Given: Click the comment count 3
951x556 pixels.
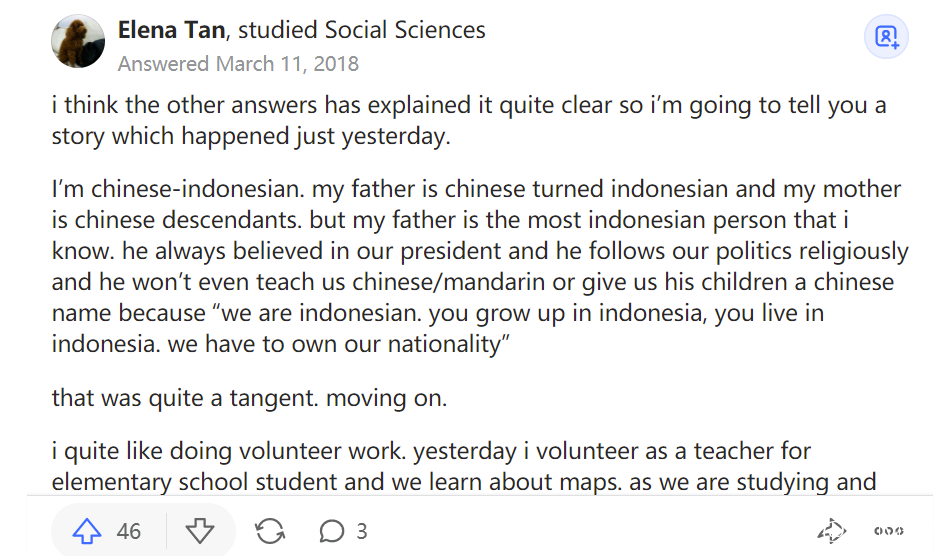Looking at the screenshot, I should tap(362, 531).
